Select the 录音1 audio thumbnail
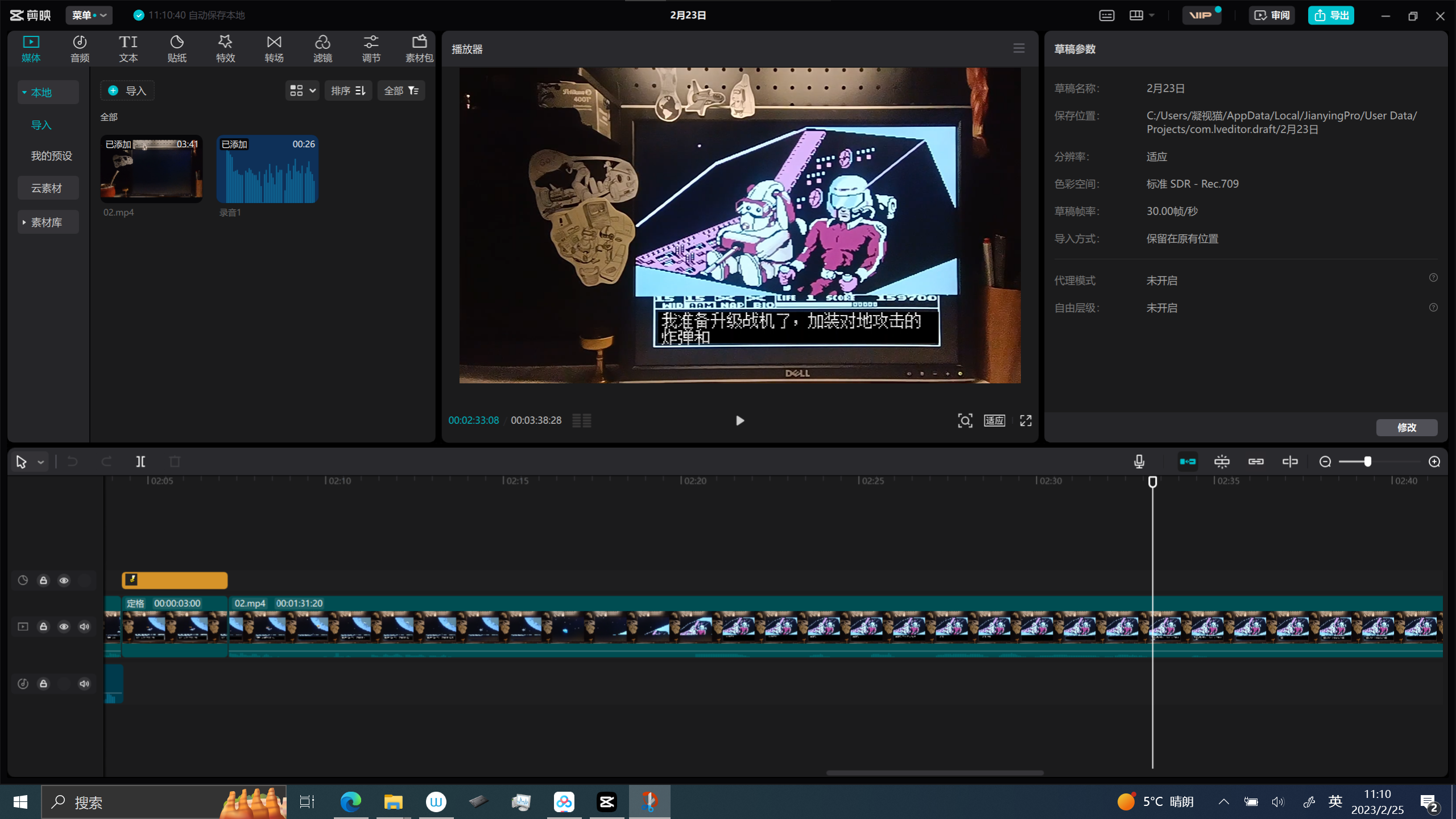The height and width of the screenshot is (819, 1456). coord(267,169)
